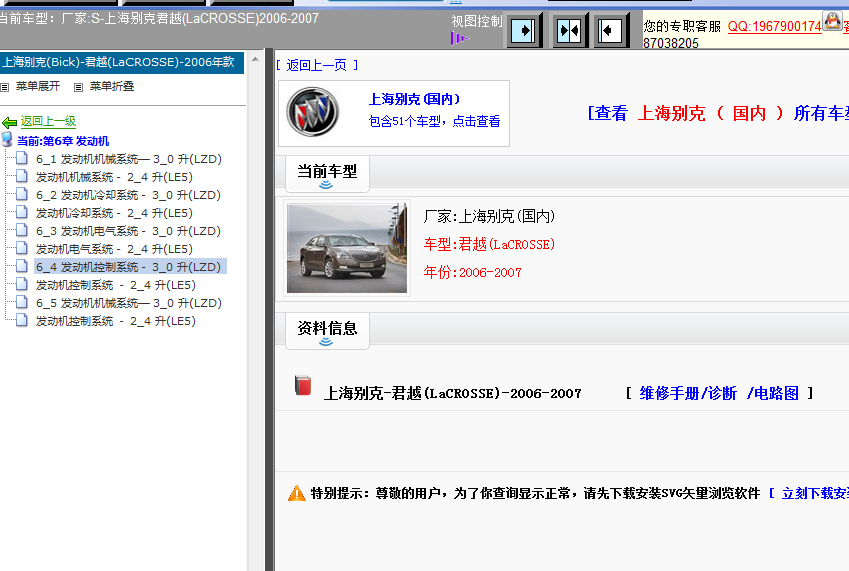This screenshot has height=571, width=849.
Task: Open 上海别克(国内) brand link
Action: click(x=414, y=99)
